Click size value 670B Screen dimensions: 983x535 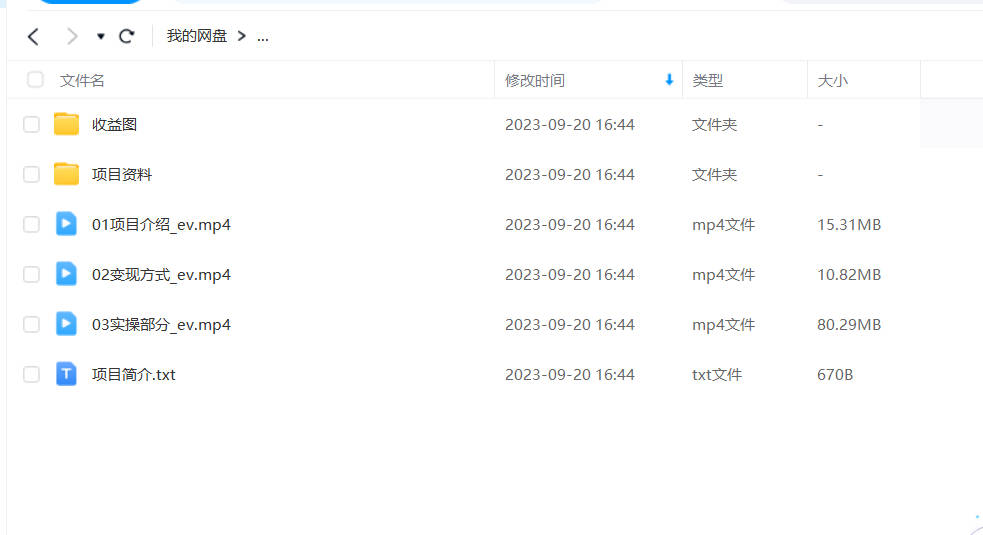[x=835, y=375]
